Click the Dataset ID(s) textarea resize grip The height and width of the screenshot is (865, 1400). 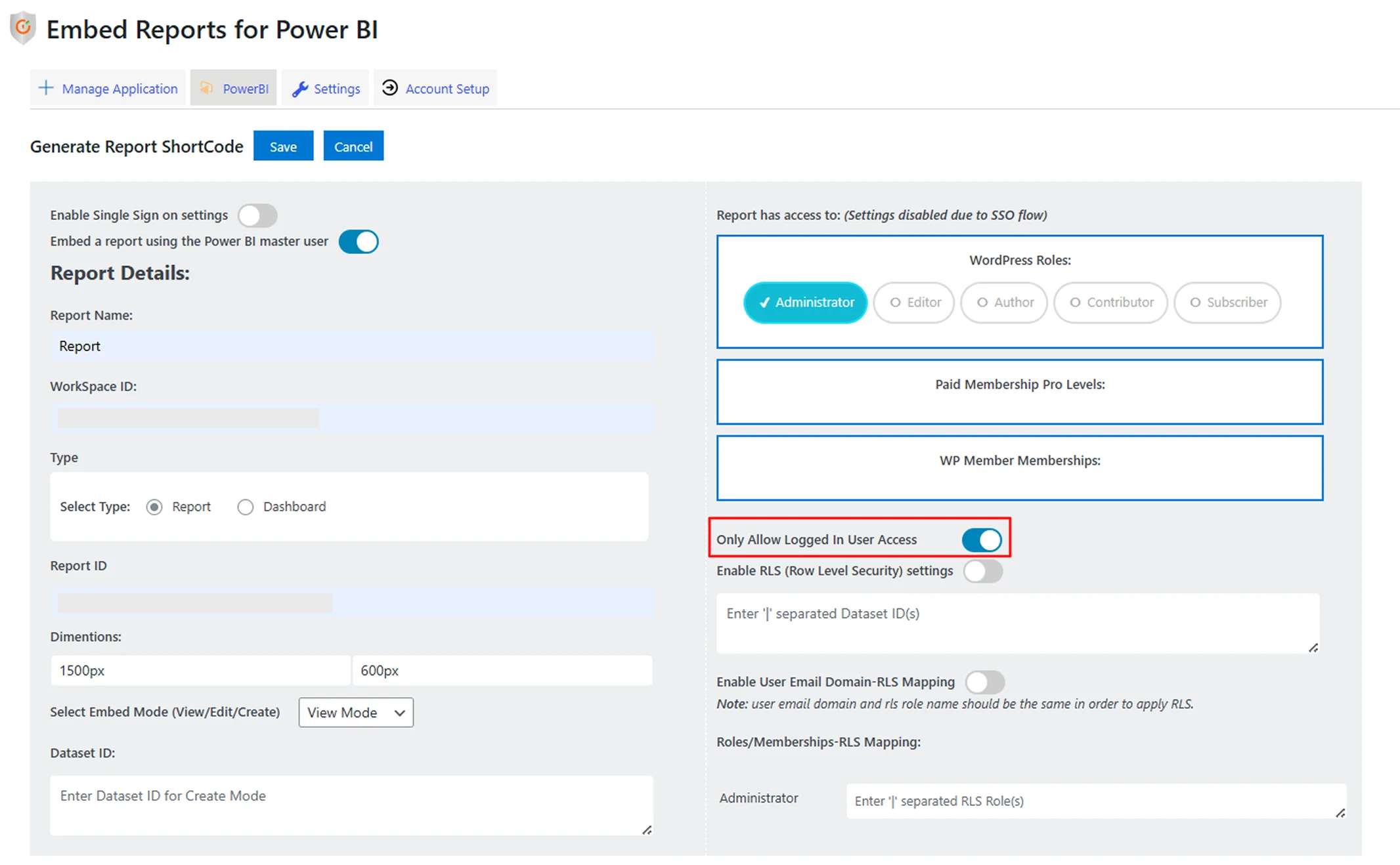(x=1313, y=648)
